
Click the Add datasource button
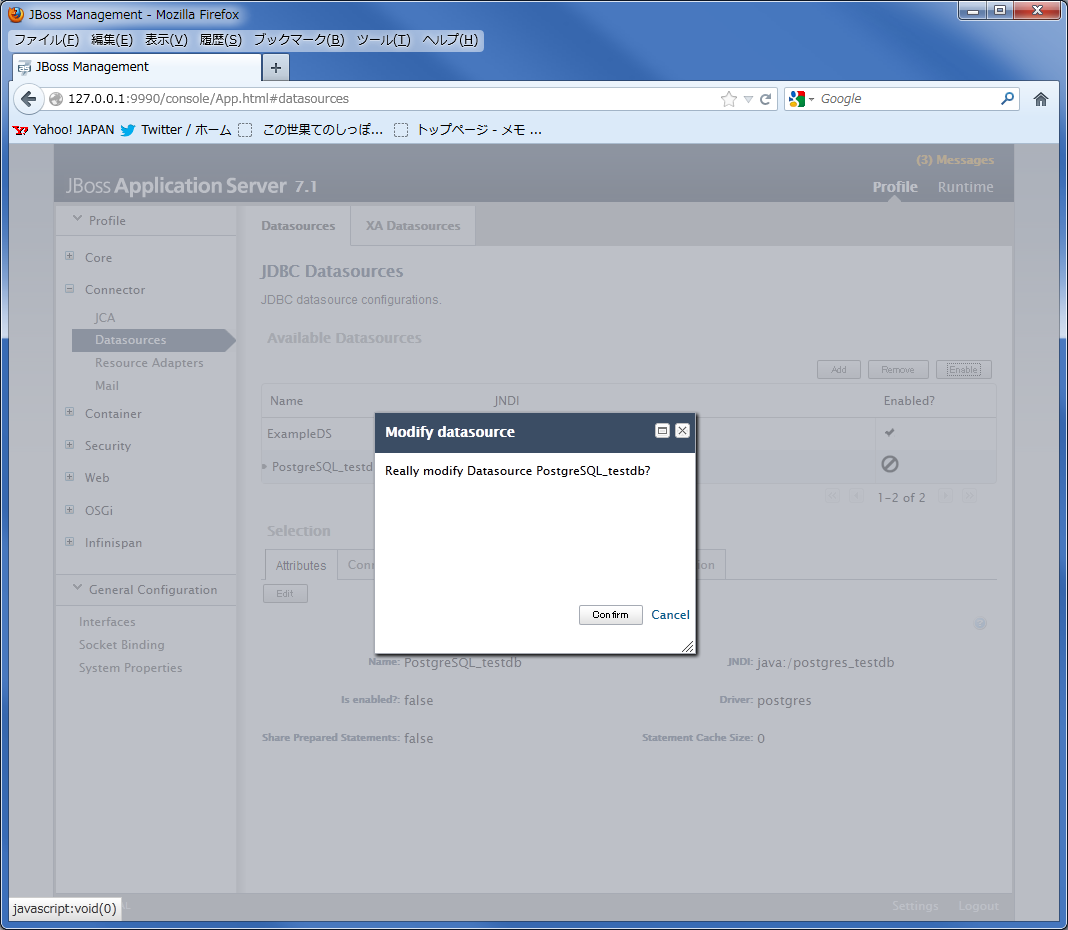839,369
